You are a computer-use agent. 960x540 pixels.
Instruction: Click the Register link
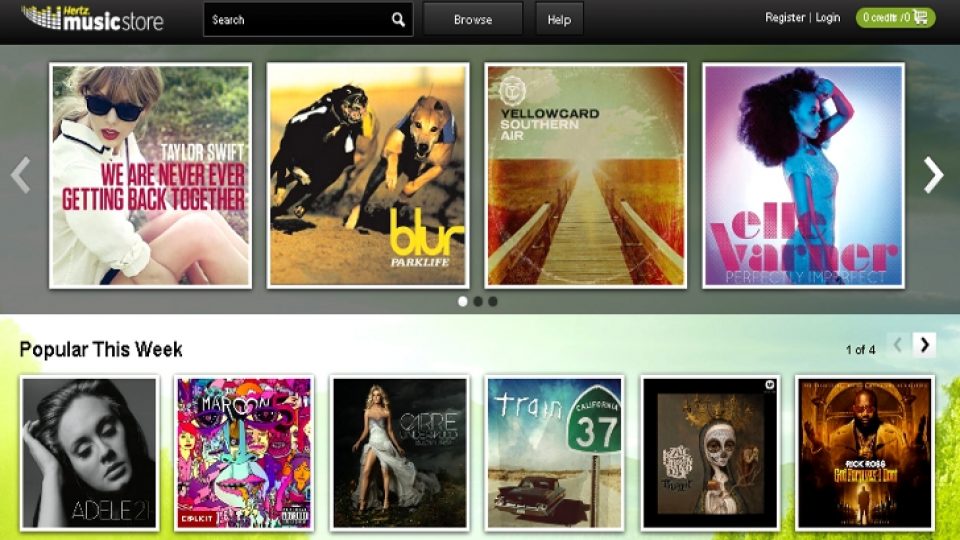click(x=785, y=18)
